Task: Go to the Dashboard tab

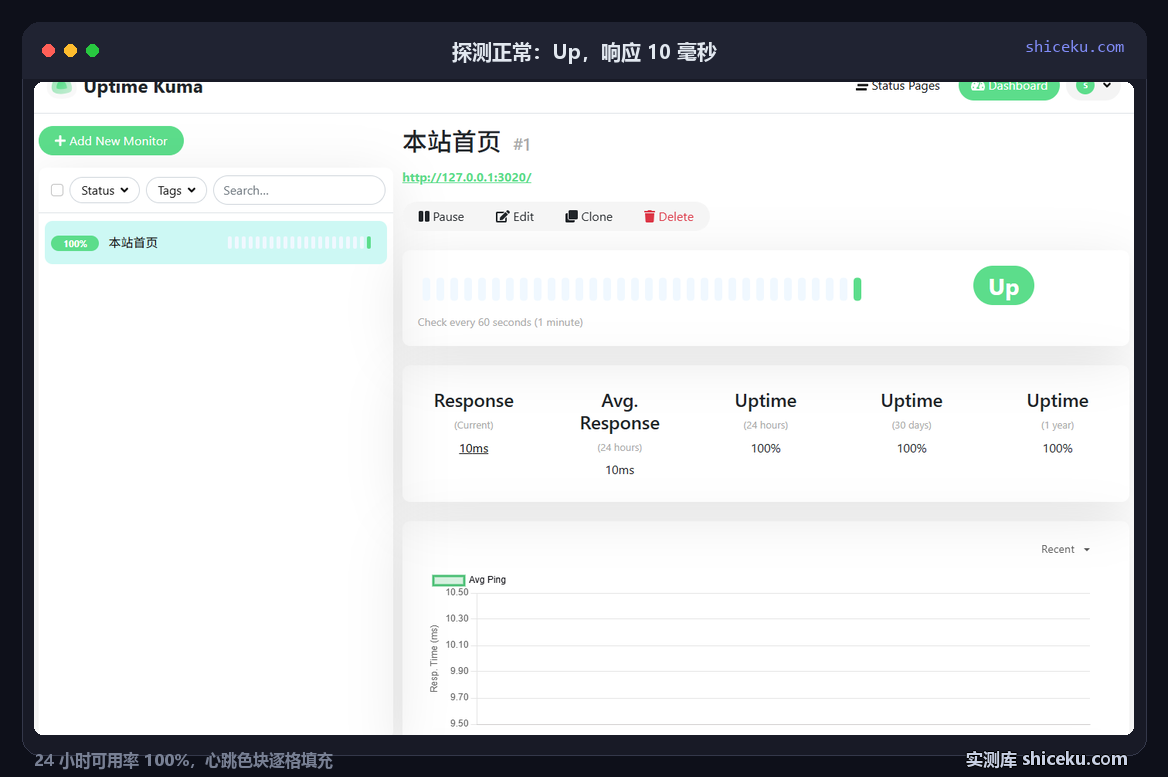Action: (x=1009, y=86)
